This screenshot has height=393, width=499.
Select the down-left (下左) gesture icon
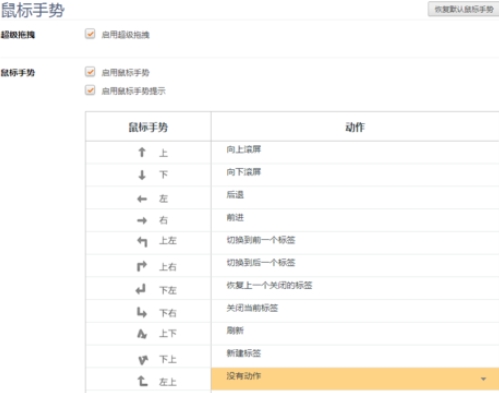141,289
